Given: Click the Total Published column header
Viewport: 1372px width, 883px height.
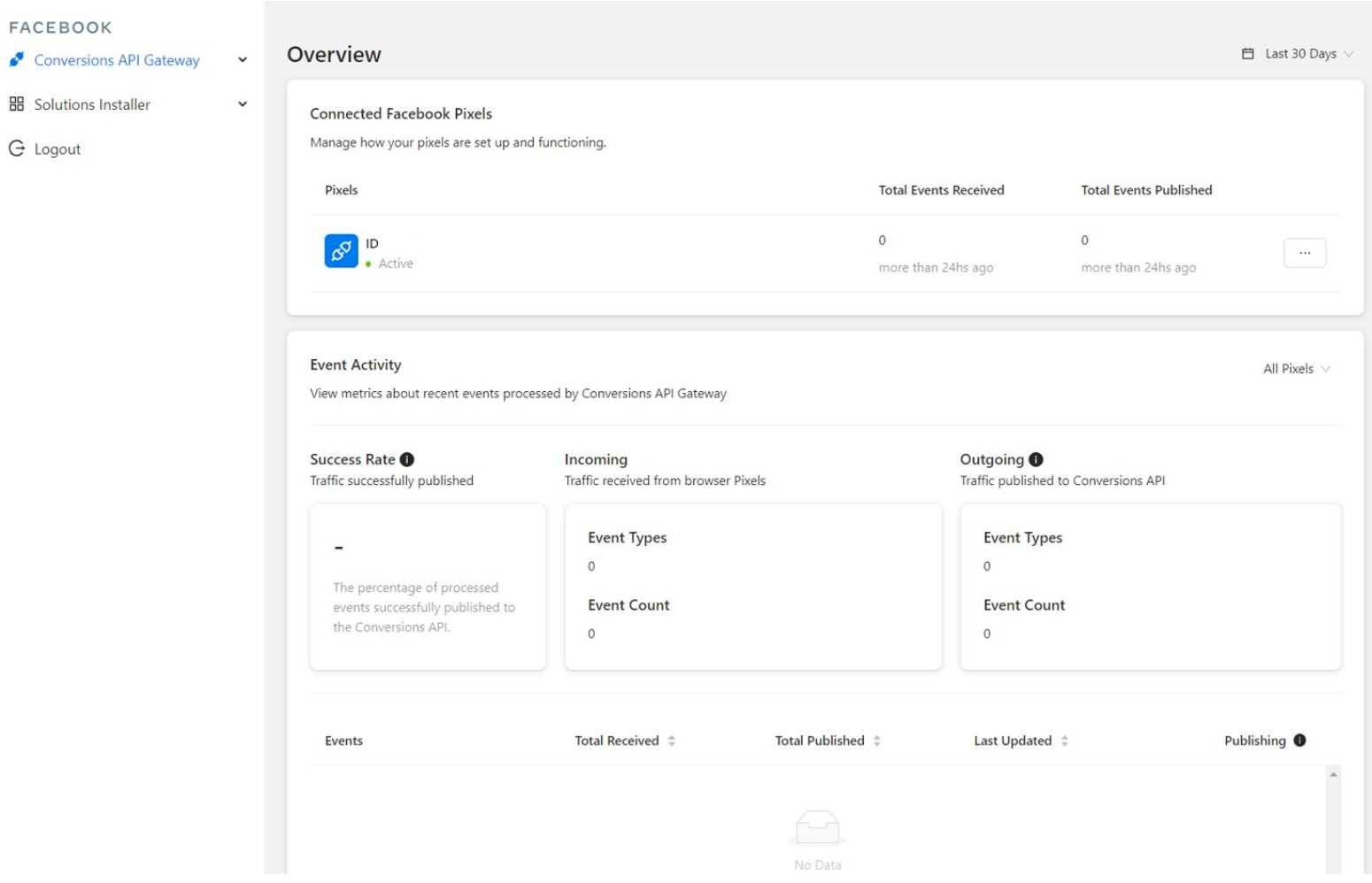Looking at the screenshot, I should coord(820,741).
